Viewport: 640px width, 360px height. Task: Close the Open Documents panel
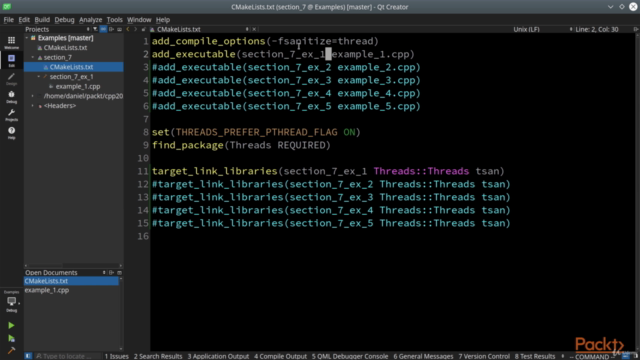tap(119, 273)
